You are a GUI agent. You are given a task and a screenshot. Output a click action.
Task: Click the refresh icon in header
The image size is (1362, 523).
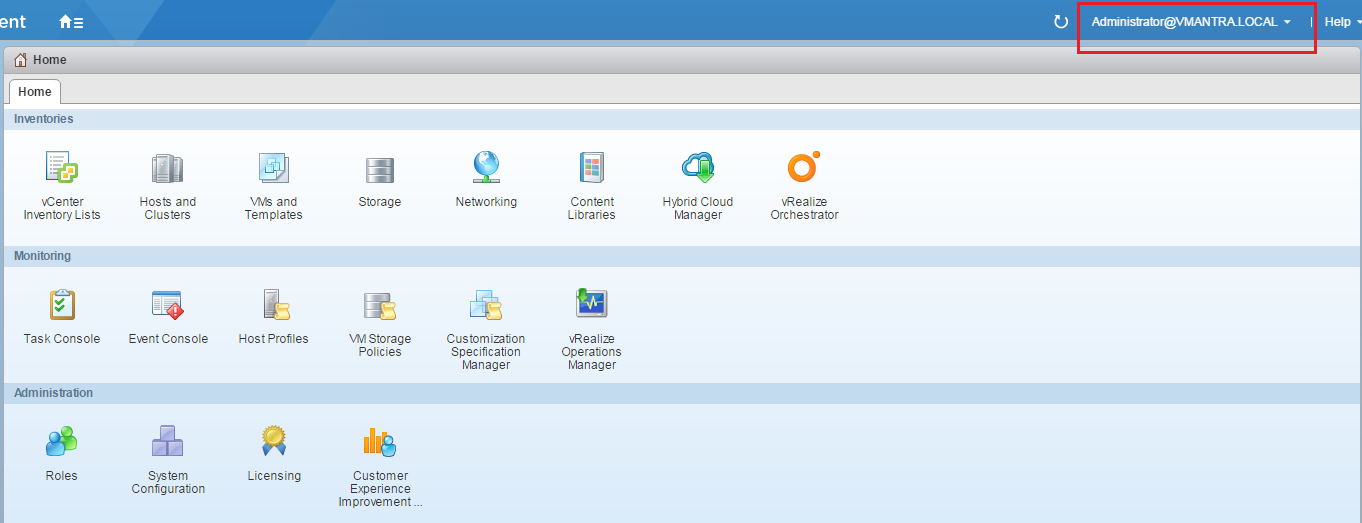point(1061,21)
